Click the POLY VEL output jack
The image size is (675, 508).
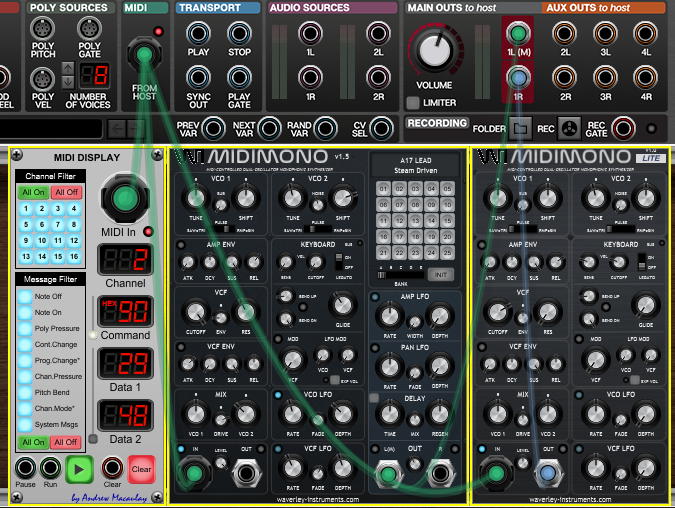(x=42, y=80)
